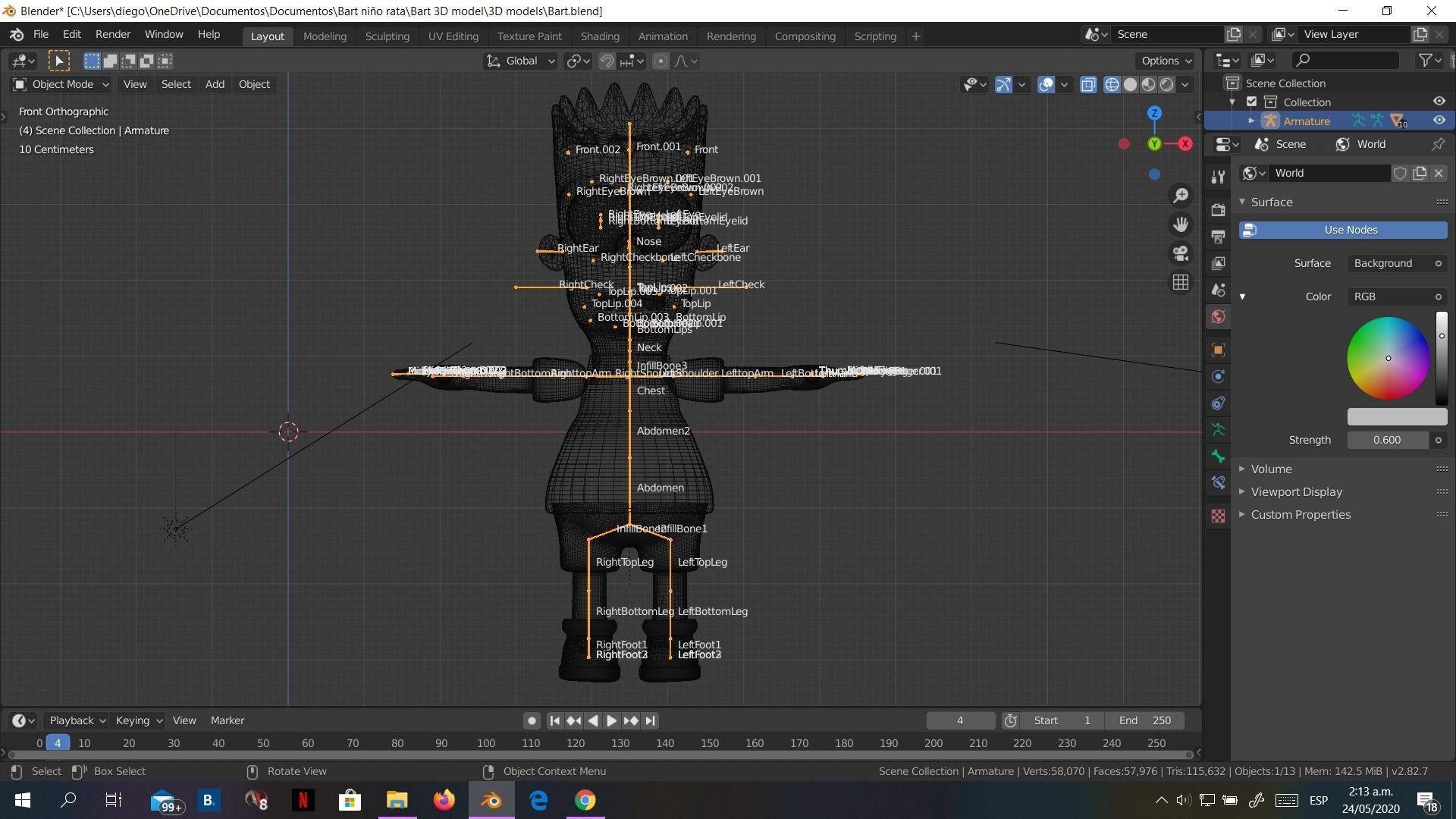Open the viewport Add menu
The width and height of the screenshot is (1456, 819).
[x=215, y=84]
